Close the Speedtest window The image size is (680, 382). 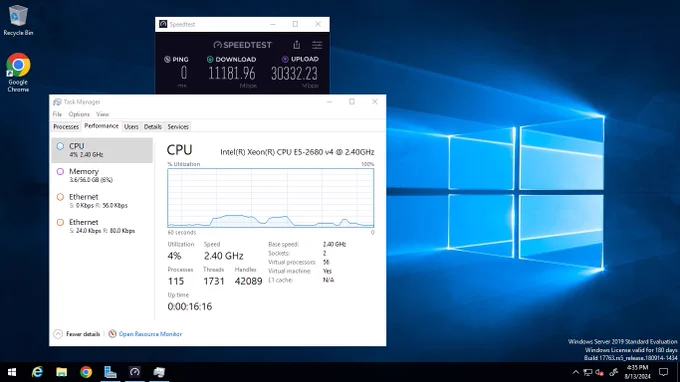pyautogui.click(x=318, y=24)
